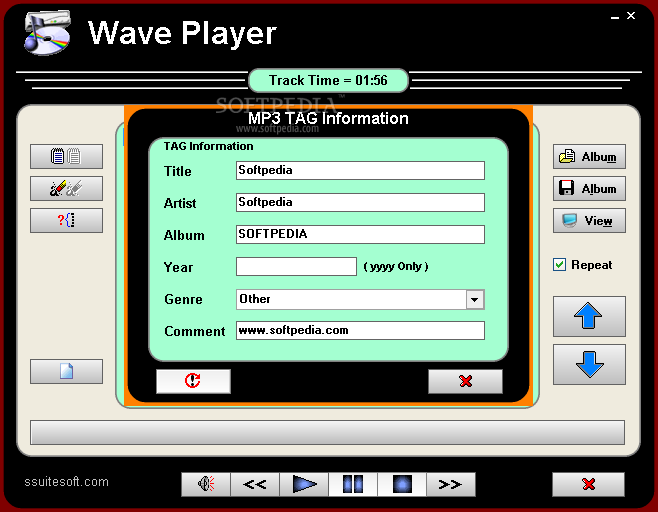Minimize the Wave Player window
The height and width of the screenshot is (512, 658).
615,17
